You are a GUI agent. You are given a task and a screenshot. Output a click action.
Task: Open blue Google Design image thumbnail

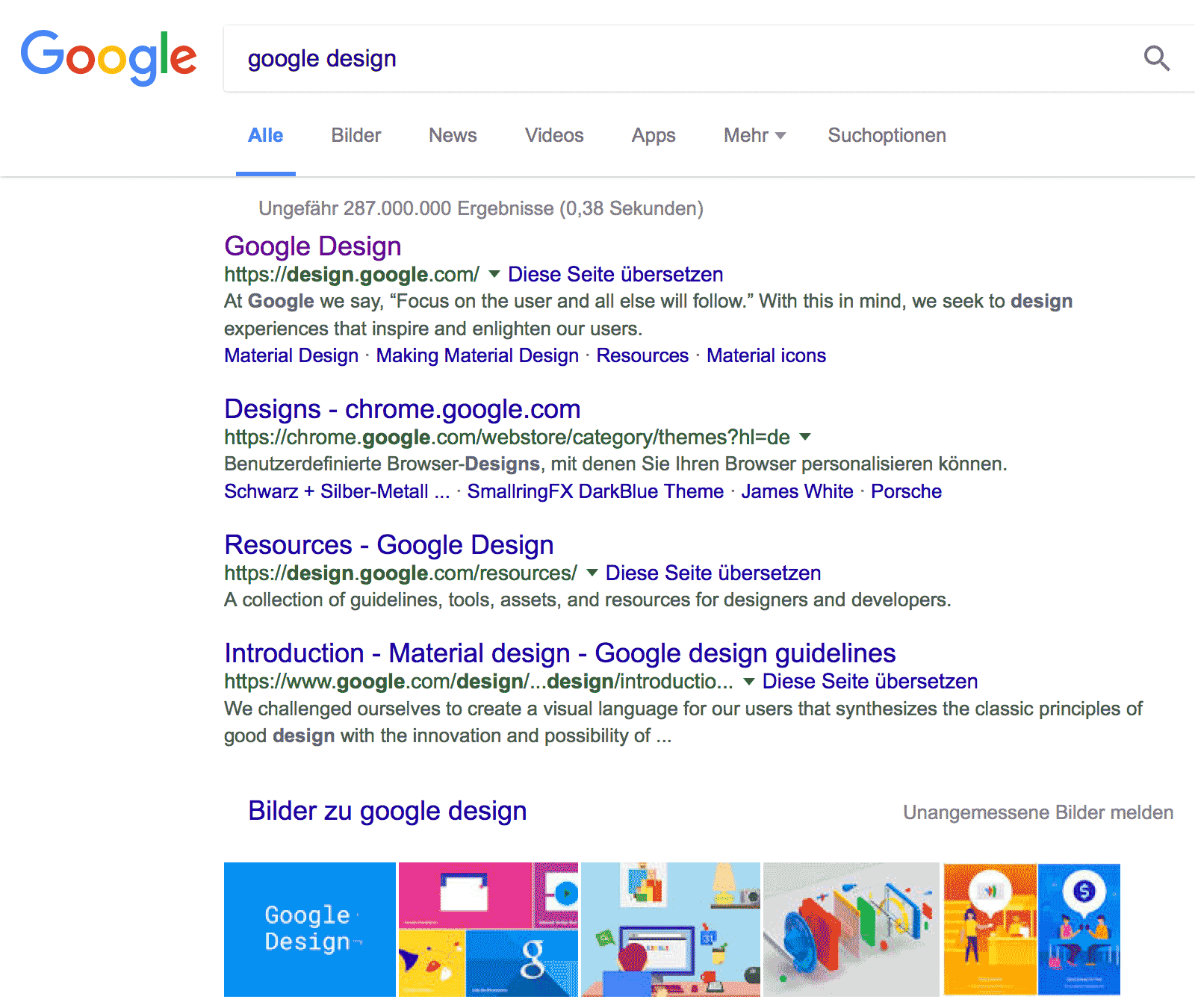pyautogui.click(x=310, y=930)
